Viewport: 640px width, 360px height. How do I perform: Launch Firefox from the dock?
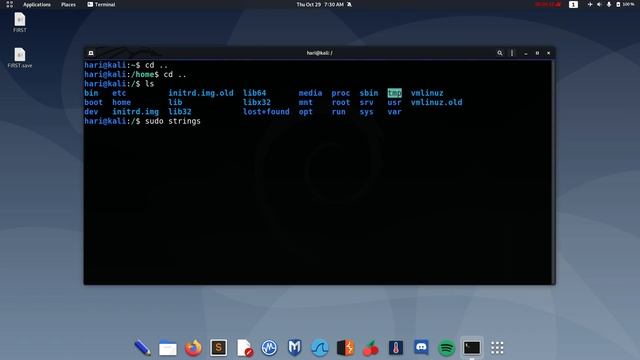click(x=193, y=348)
